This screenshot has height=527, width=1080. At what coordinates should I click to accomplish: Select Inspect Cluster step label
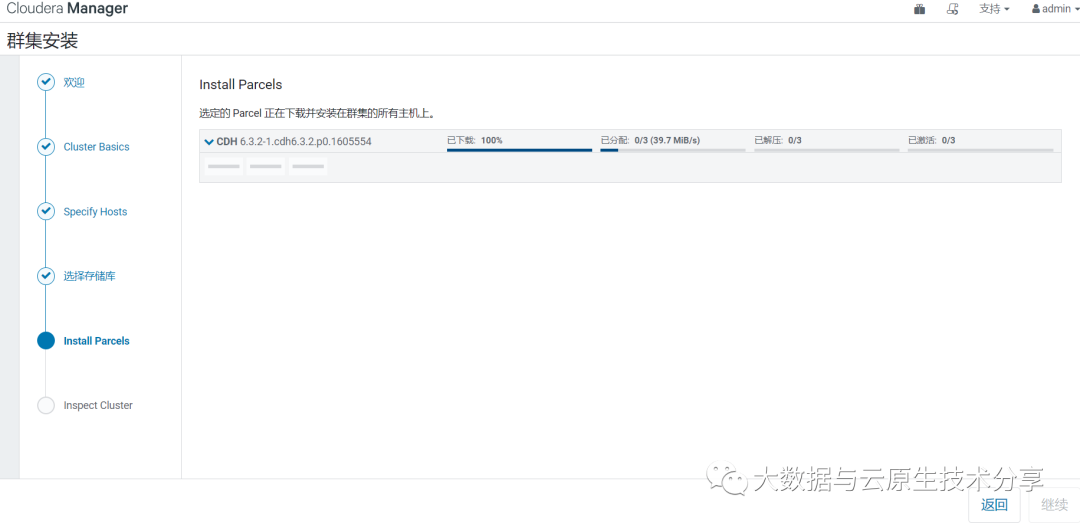98,405
